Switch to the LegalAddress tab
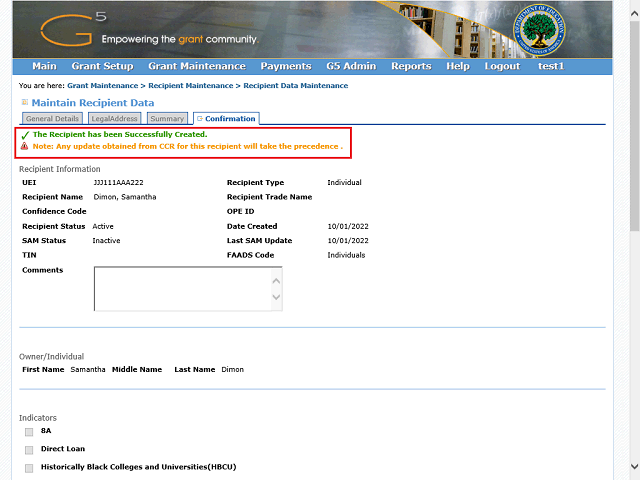640x480 pixels. pyautogui.click(x=114, y=119)
